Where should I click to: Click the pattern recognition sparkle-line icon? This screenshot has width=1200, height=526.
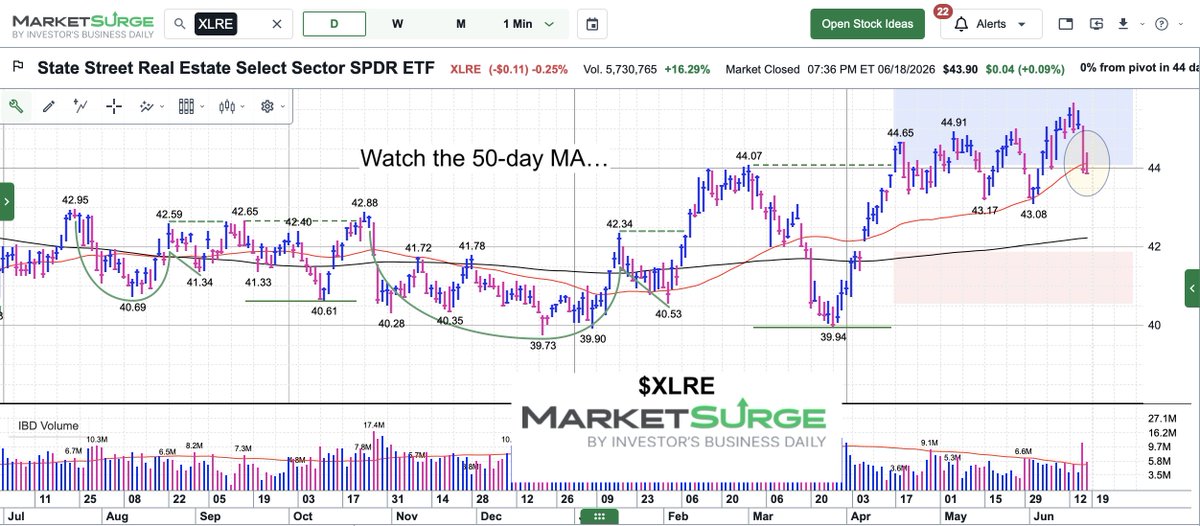[148, 106]
